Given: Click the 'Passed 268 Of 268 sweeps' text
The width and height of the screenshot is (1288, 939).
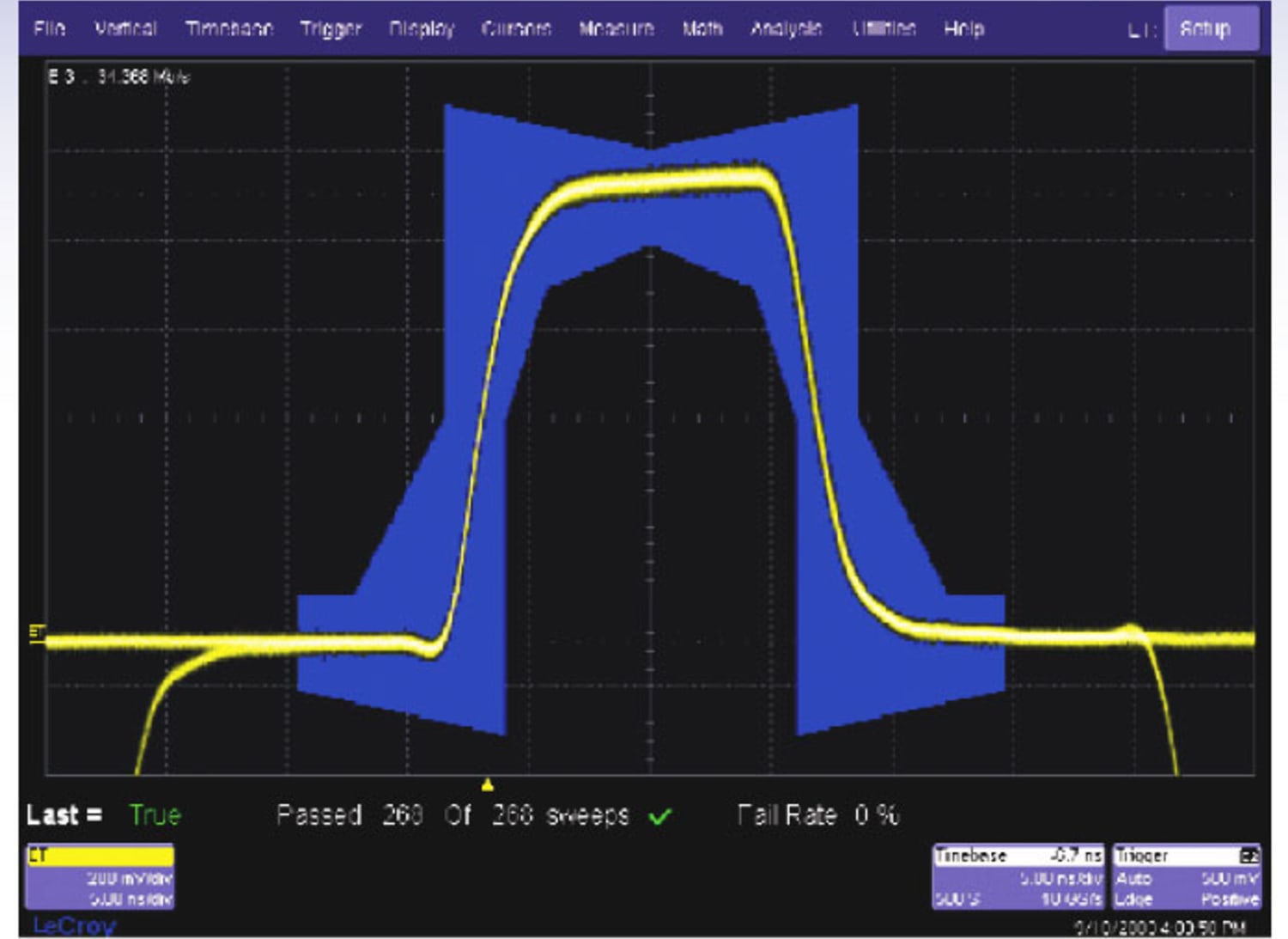Looking at the screenshot, I should [453, 814].
